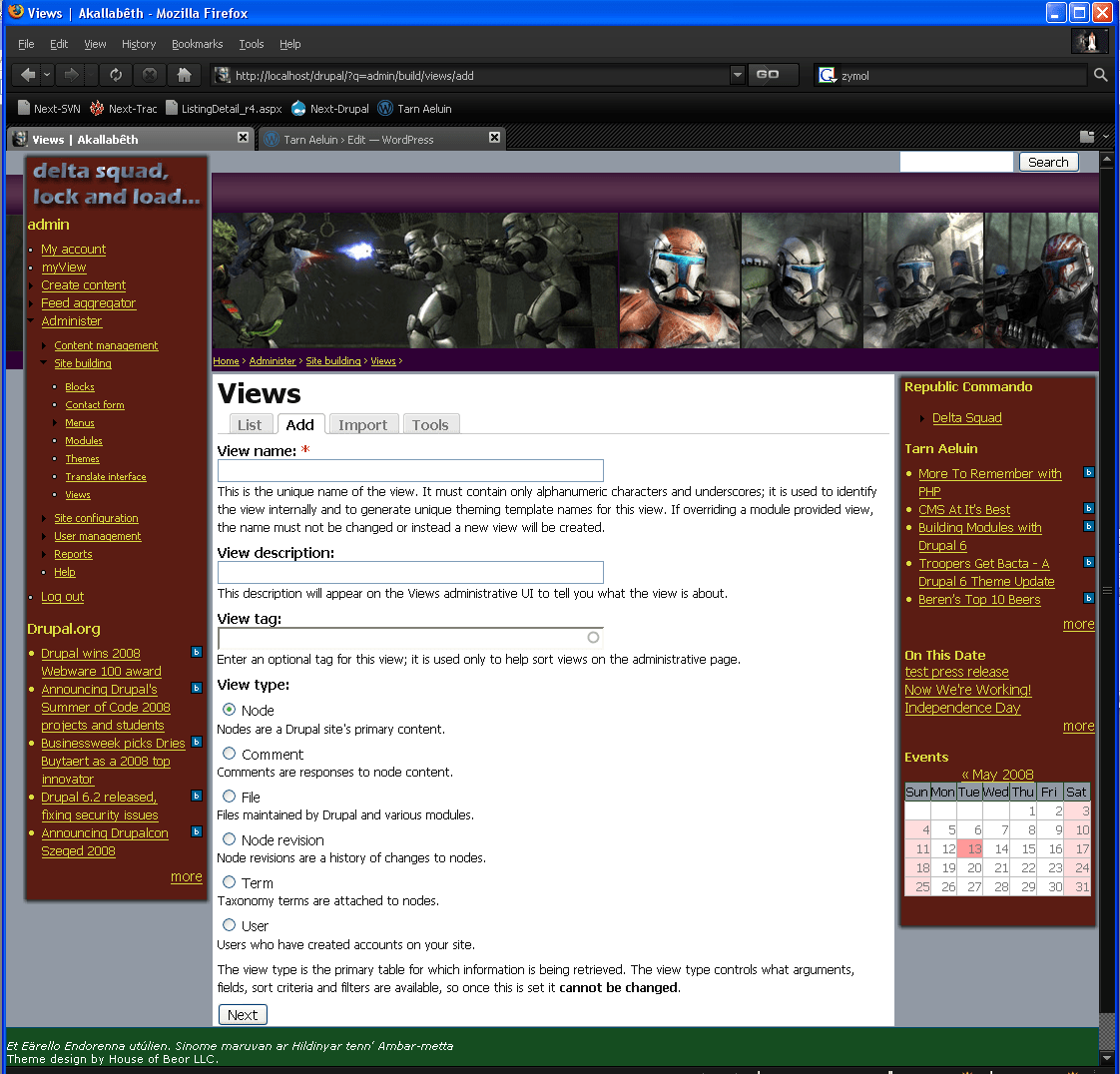Open the URL bar history dropdown arrow
The height and width of the screenshot is (1074, 1120).
(737, 74)
